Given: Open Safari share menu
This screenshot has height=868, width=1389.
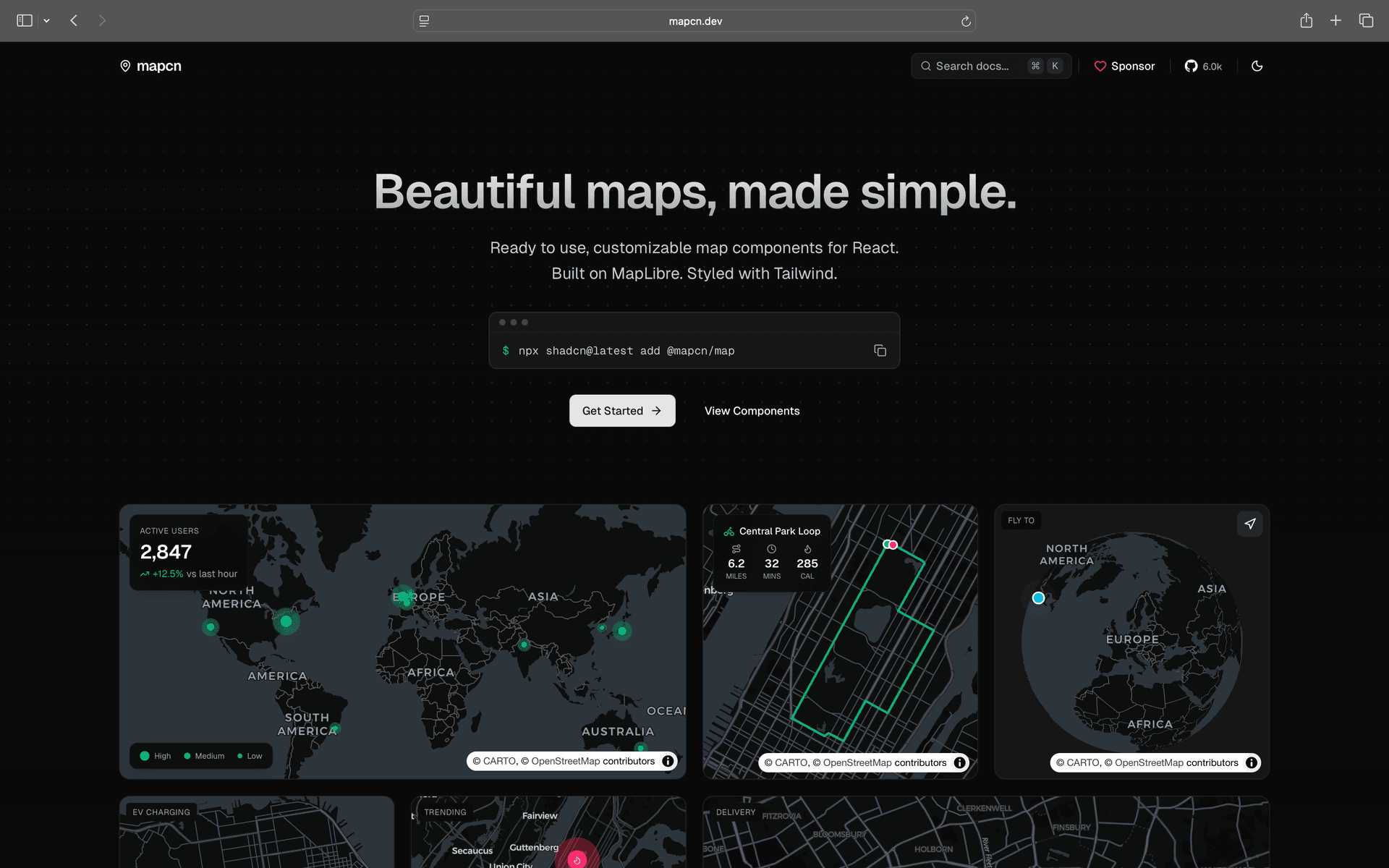Looking at the screenshot, I should 1306,21.
